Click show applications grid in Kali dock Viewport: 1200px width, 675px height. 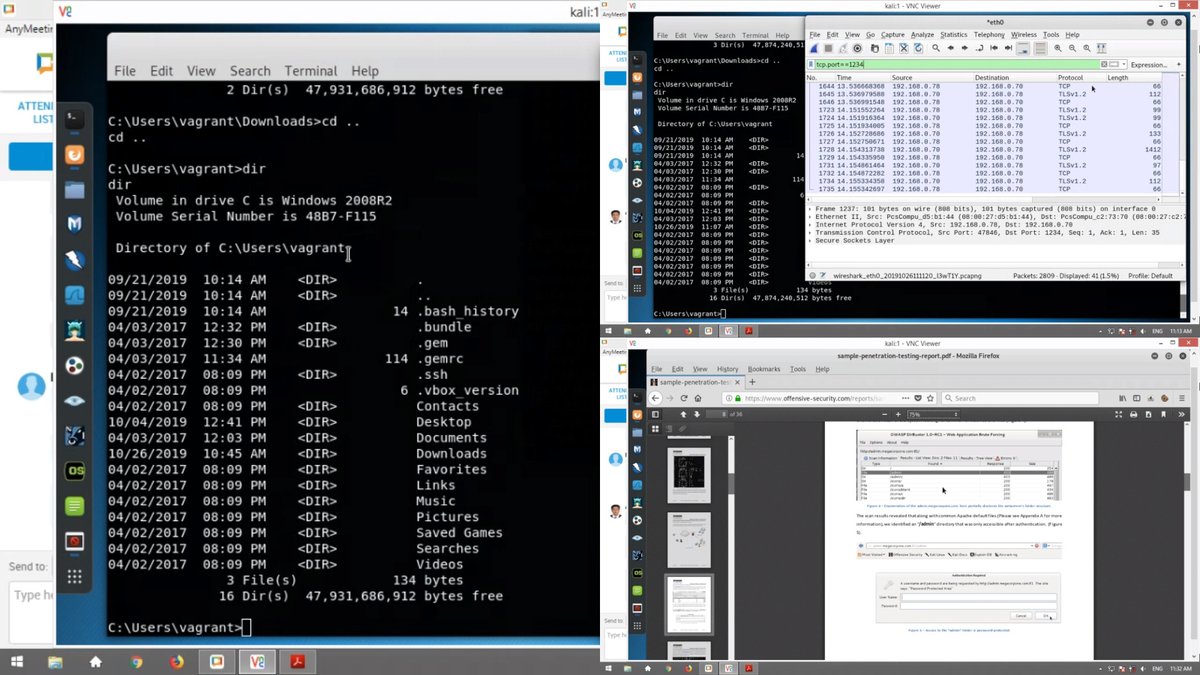[x=74, y=576]
